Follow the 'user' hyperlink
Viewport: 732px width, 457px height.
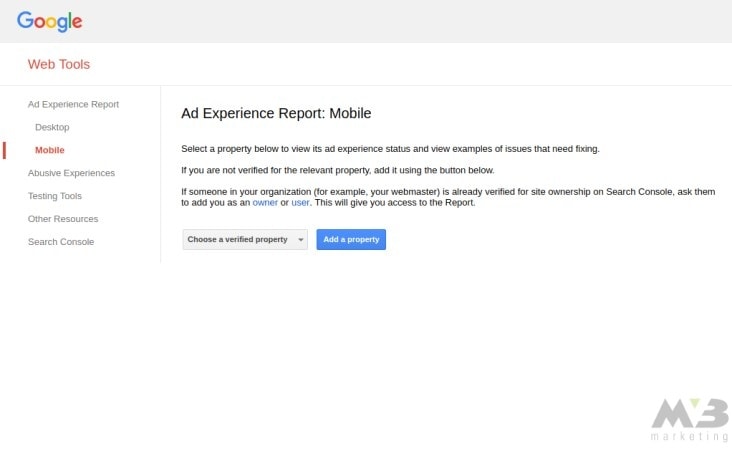(300, 203)
